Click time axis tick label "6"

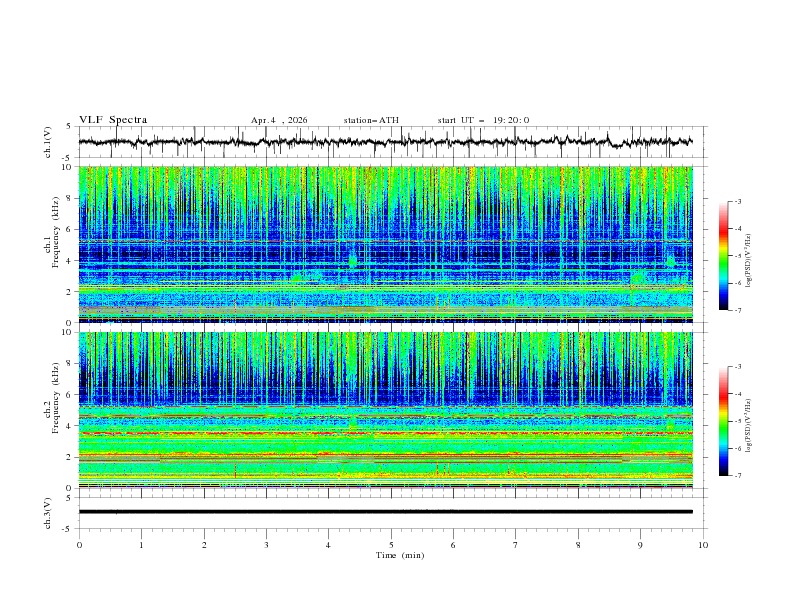pos(453,545)
